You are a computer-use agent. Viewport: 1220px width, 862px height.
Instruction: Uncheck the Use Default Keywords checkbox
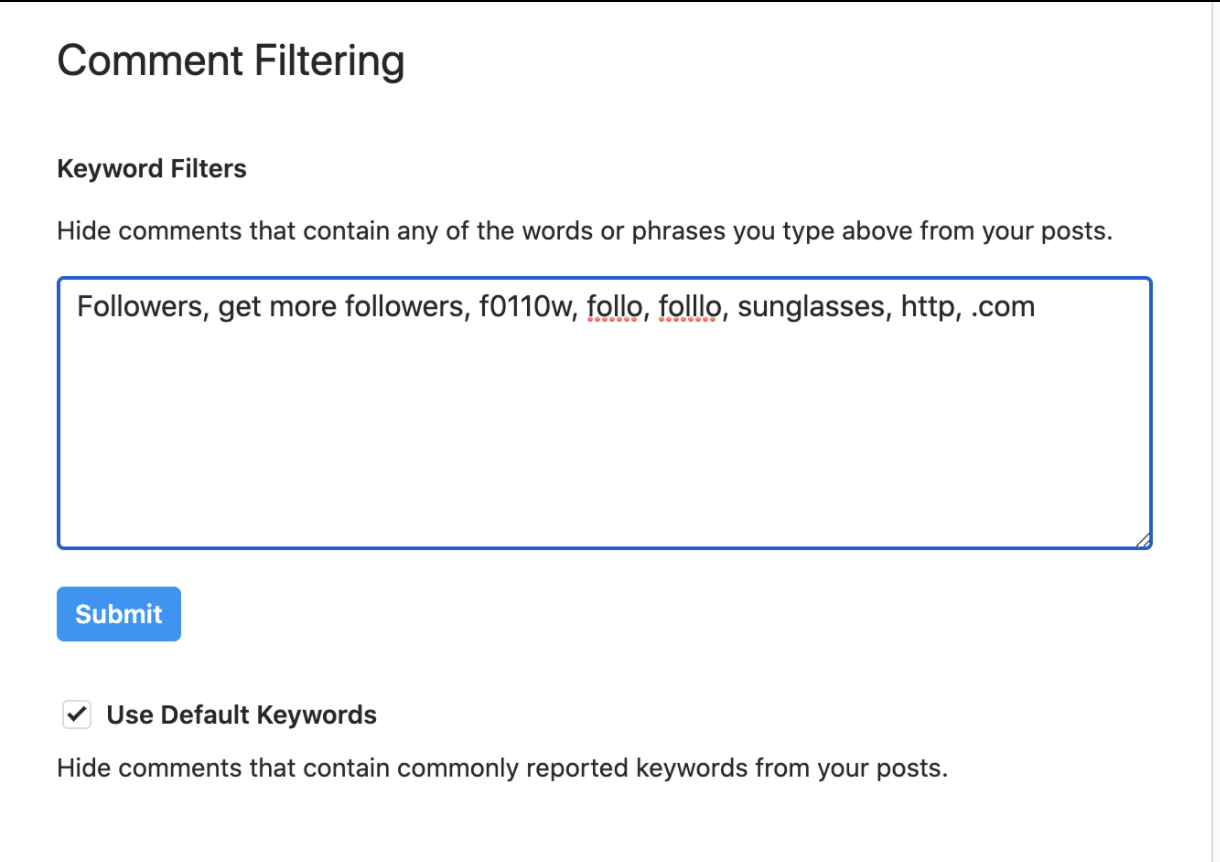click(77, 715)
